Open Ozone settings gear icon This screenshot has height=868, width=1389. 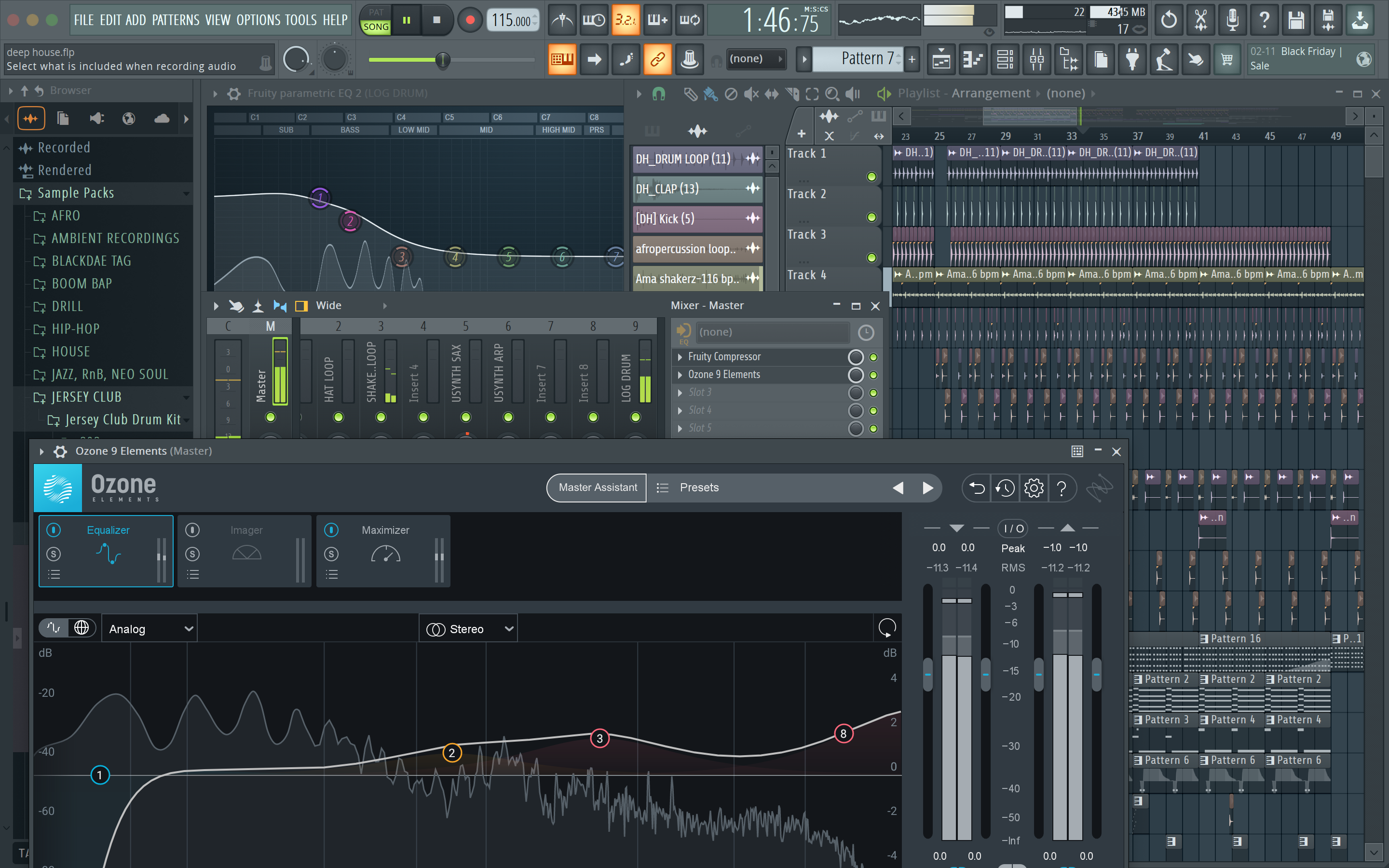tap(1034, 488)
